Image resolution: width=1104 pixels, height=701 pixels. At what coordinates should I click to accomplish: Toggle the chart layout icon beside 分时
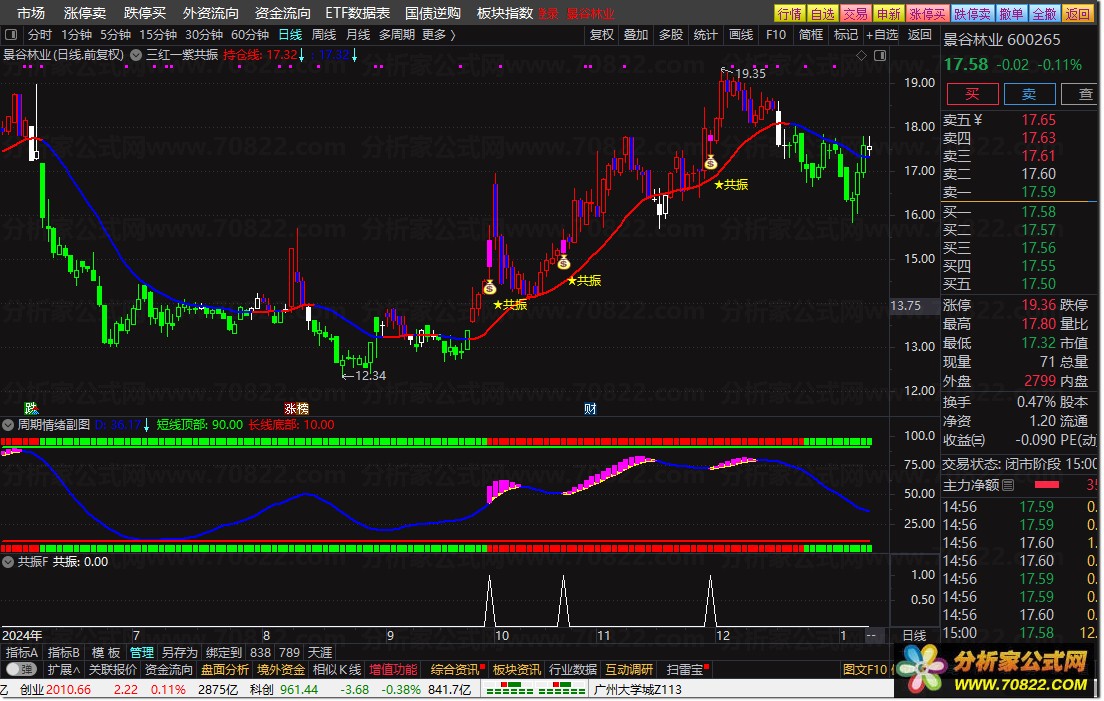11,34
